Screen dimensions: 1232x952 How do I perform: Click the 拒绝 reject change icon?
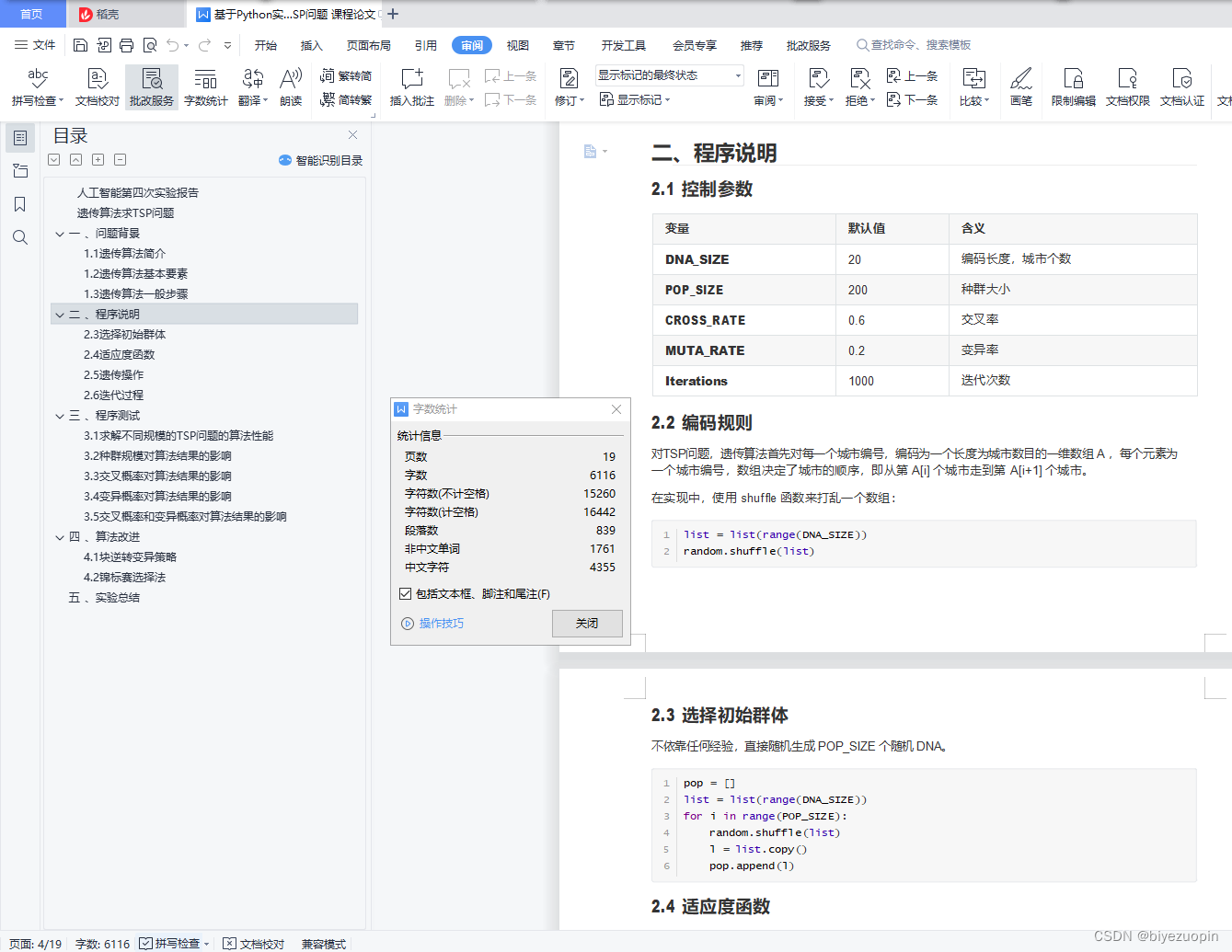tap(859, 79)
